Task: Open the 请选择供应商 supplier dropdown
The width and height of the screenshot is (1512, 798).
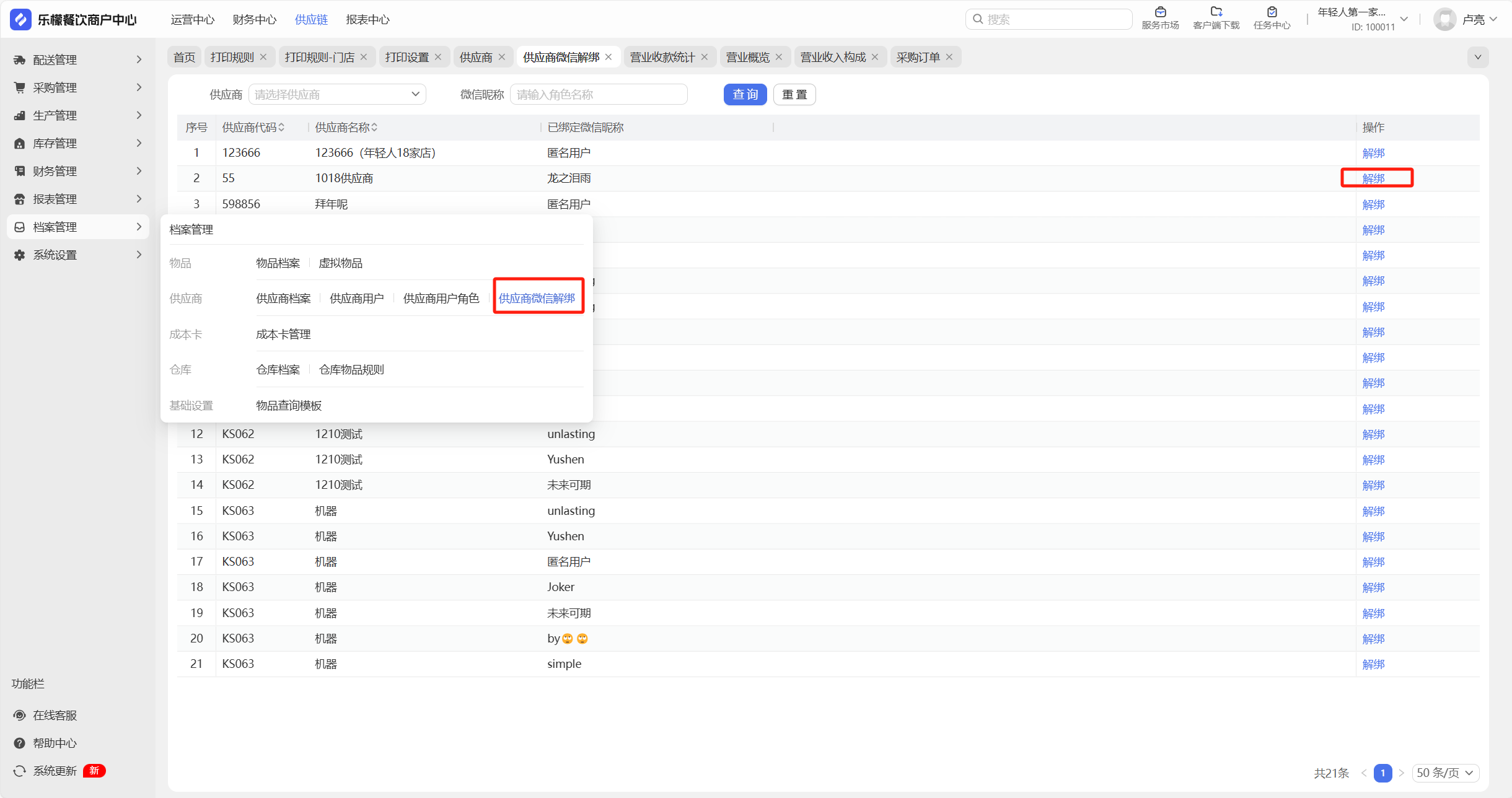Action: tap(337, 95)
